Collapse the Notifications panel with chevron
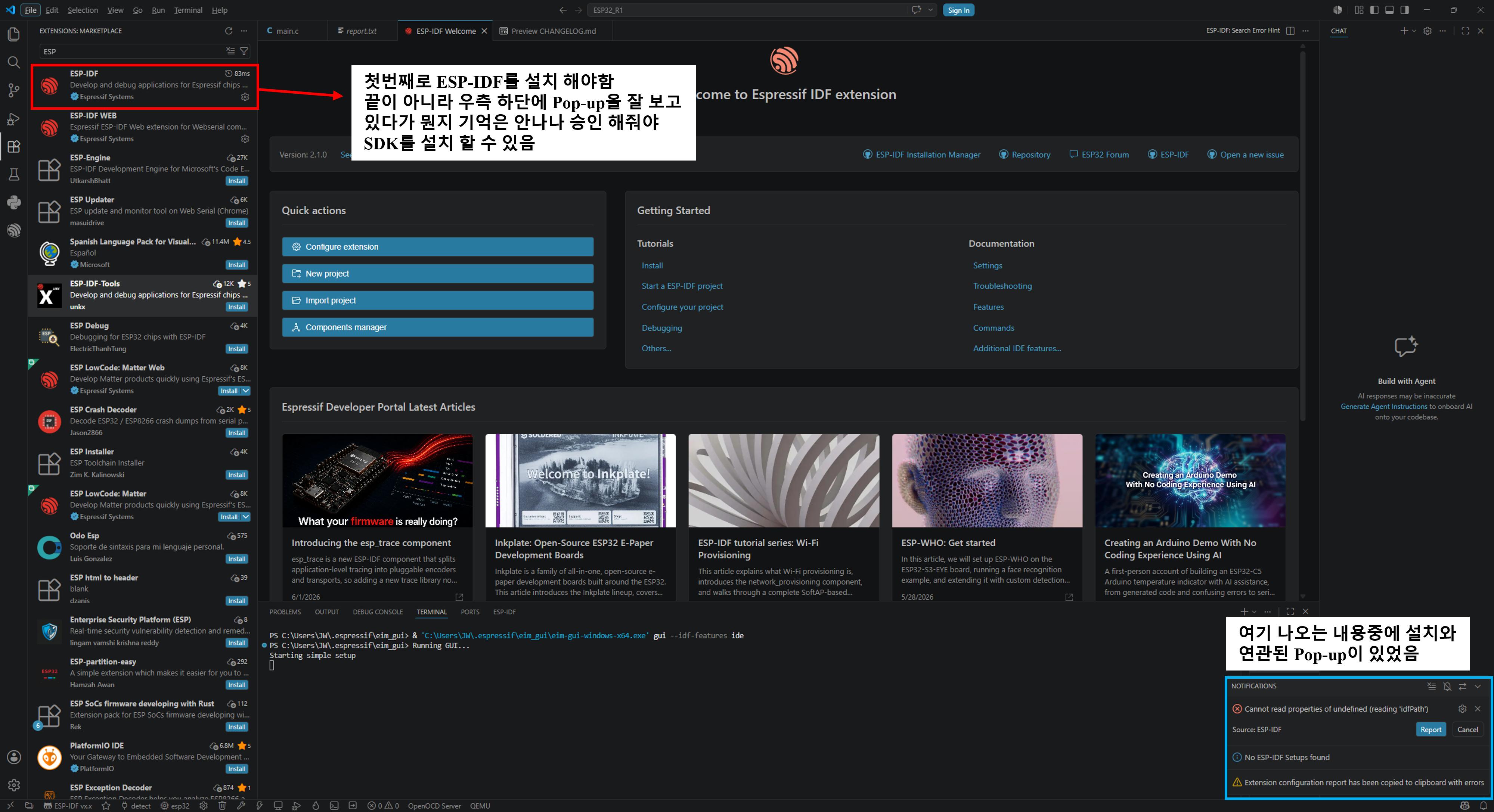This screenshot has height=812, width=1494. pyautogui.click(x=1477, y=686)
